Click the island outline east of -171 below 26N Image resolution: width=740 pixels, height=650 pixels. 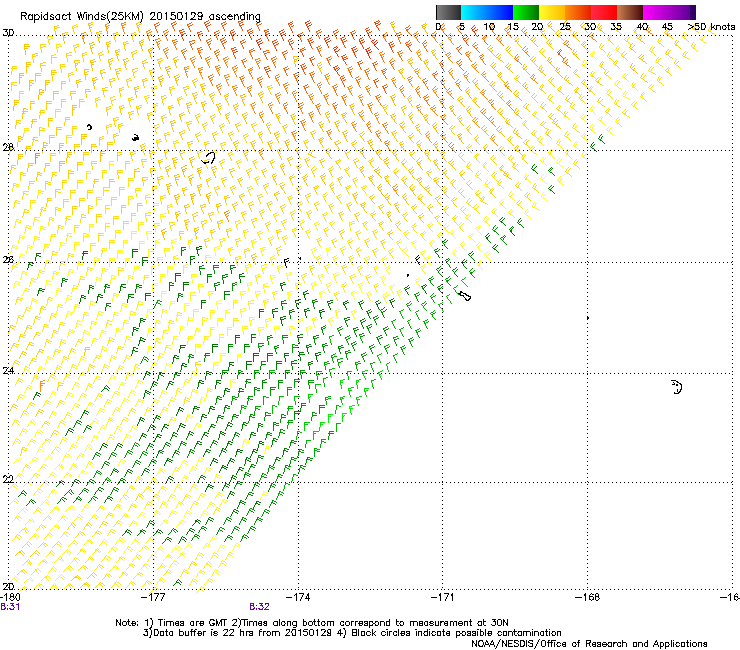click(465, 296)
